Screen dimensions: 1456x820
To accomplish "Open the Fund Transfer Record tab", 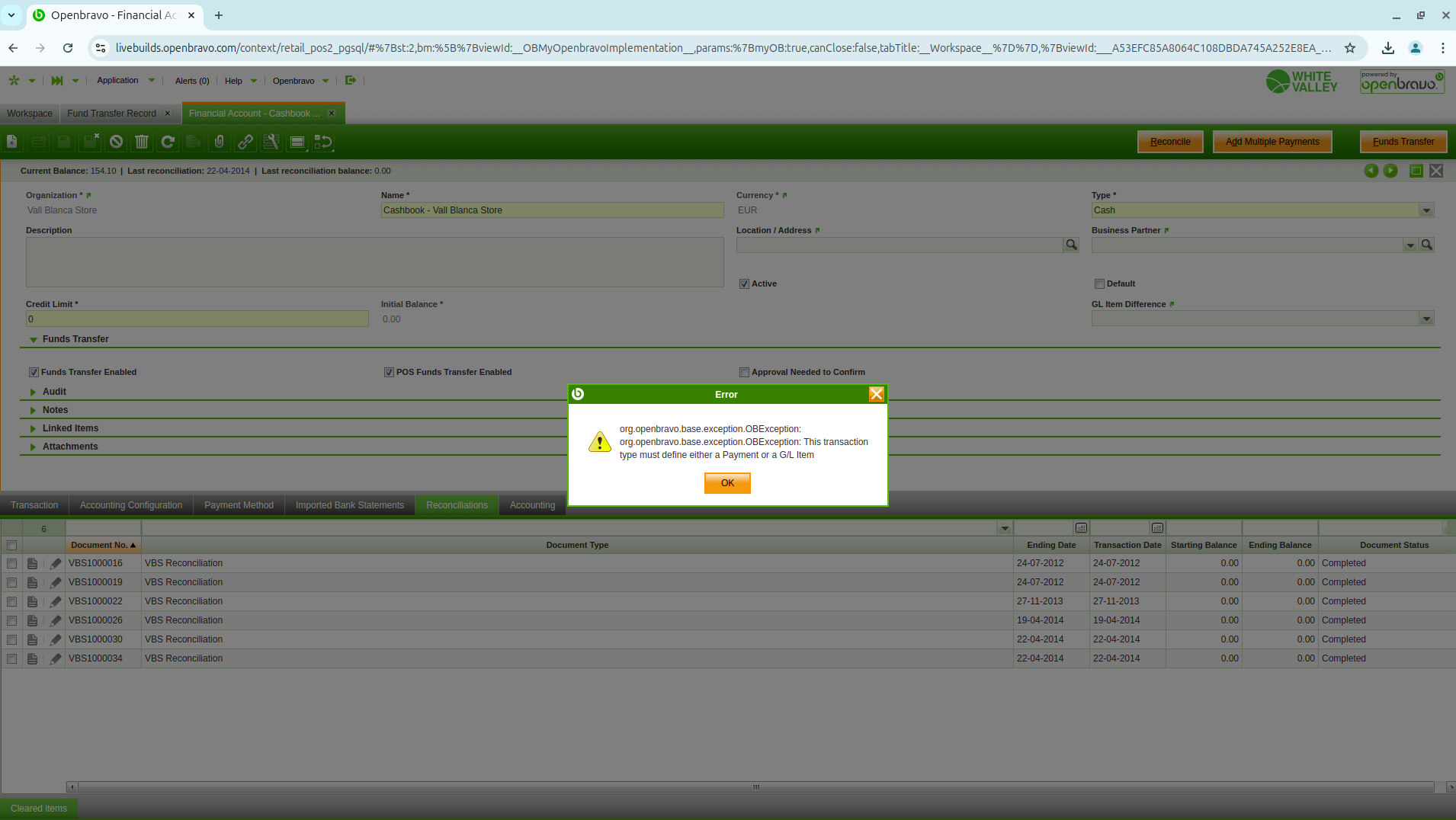I will click(x=111, y=114).
